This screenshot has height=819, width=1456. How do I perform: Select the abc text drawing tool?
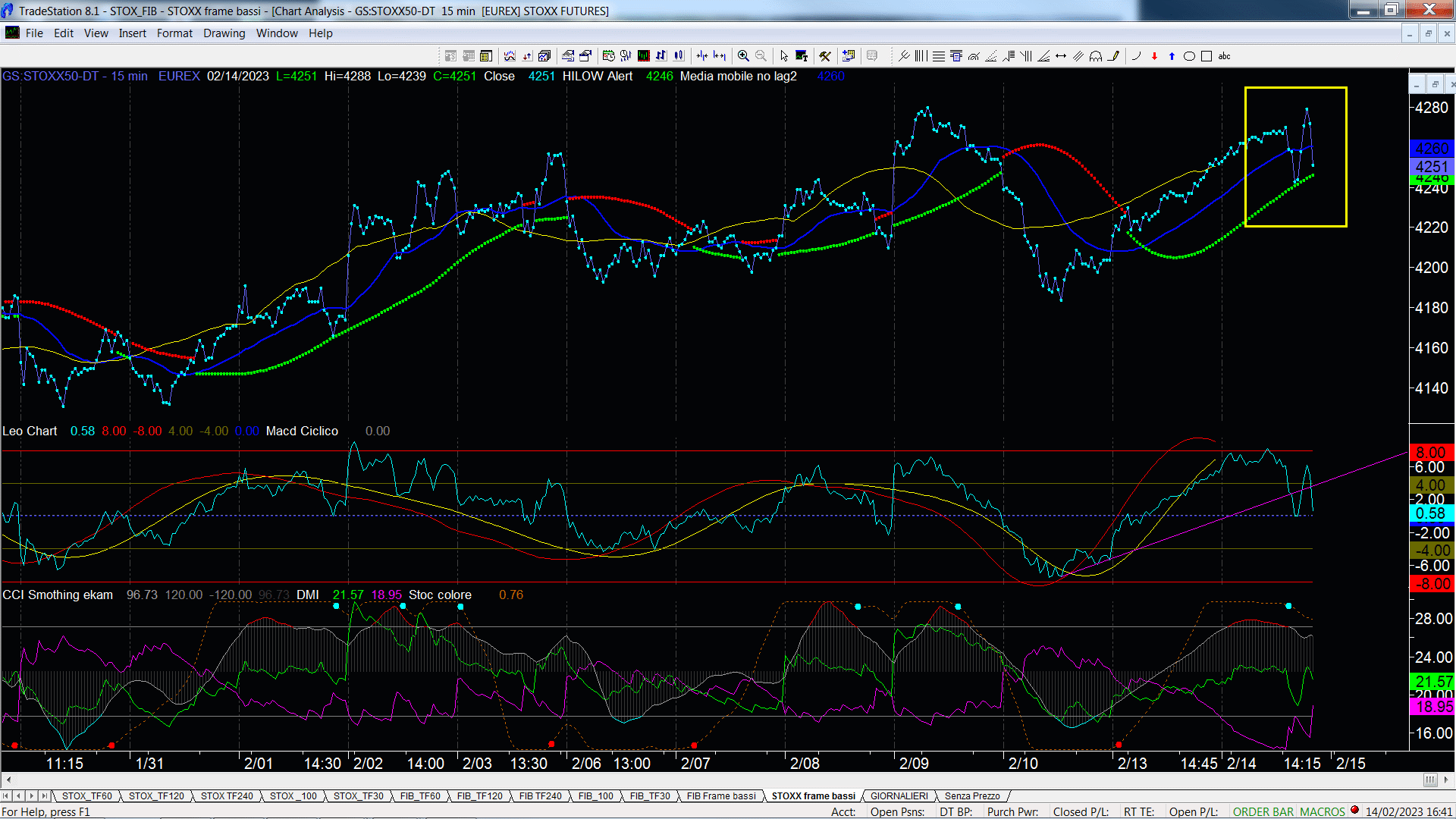[1224, 56]
